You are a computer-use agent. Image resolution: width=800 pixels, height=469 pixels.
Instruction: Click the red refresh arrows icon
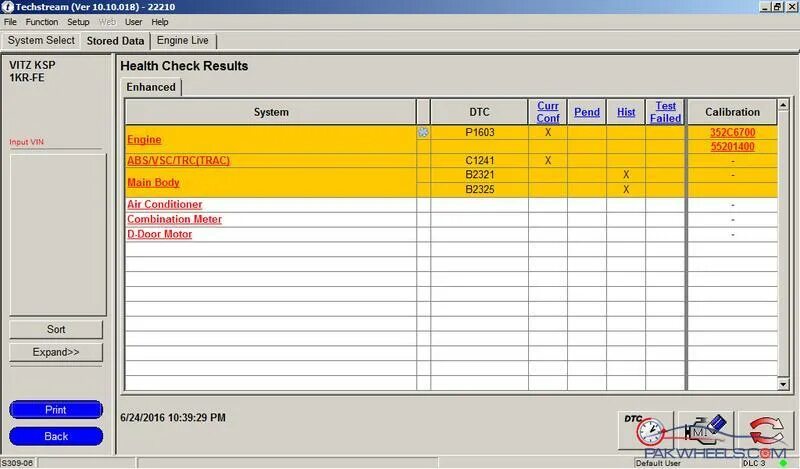[766, 430]
